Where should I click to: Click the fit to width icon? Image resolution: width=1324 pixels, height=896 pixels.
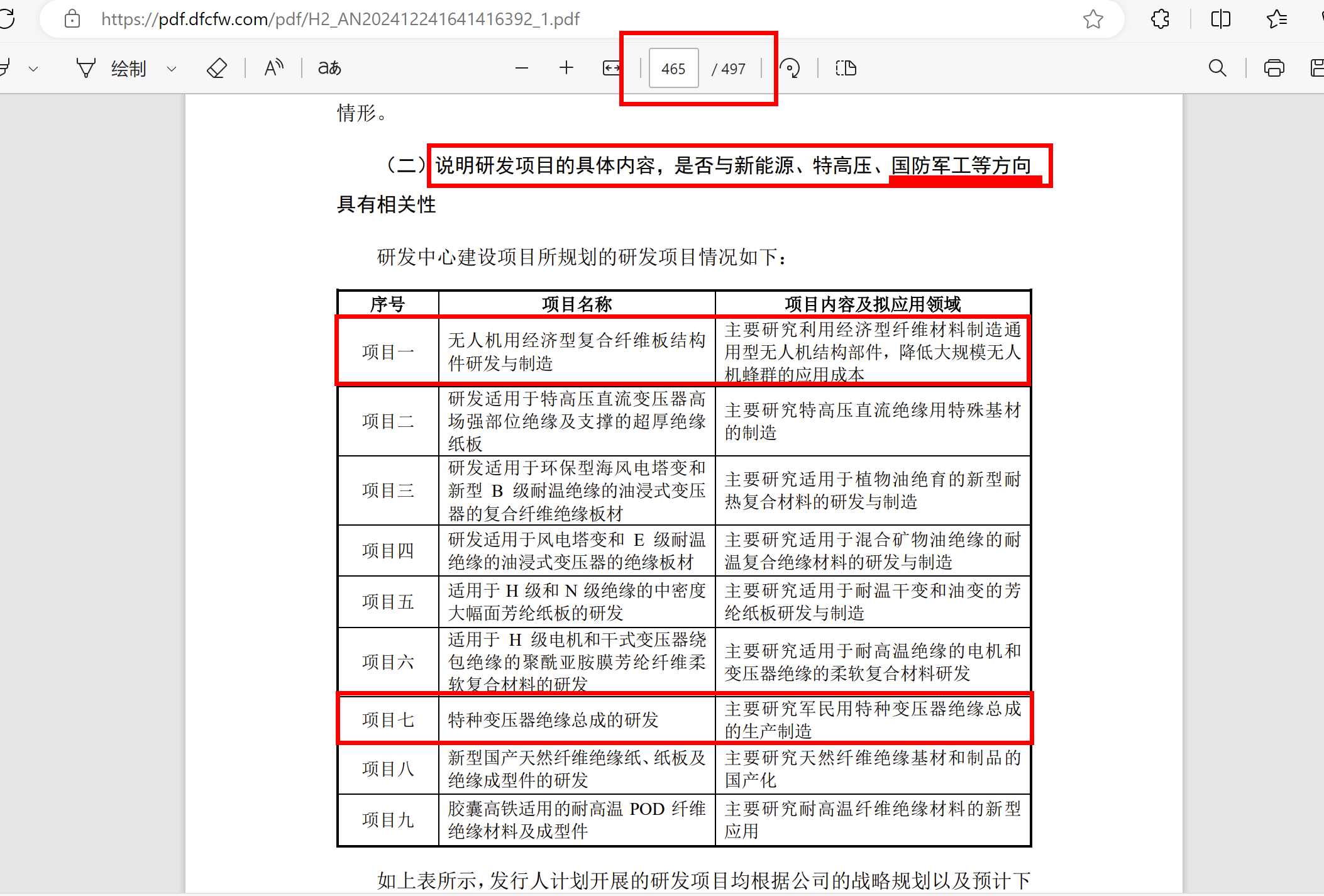tap(611, 68)
